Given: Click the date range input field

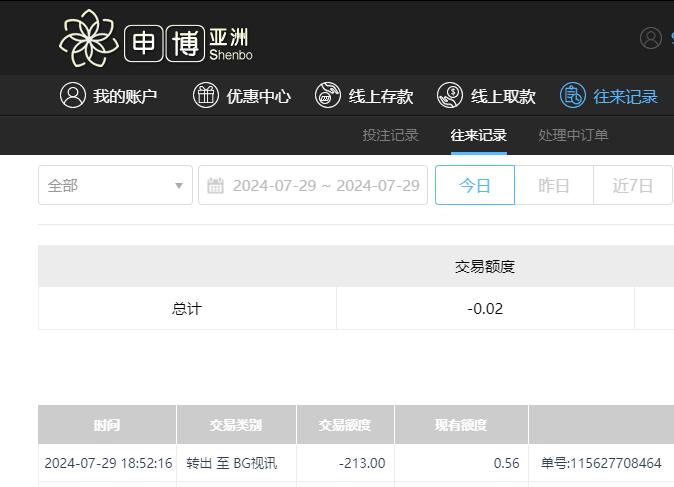Looking at the screenshot, I should point(325,185).
